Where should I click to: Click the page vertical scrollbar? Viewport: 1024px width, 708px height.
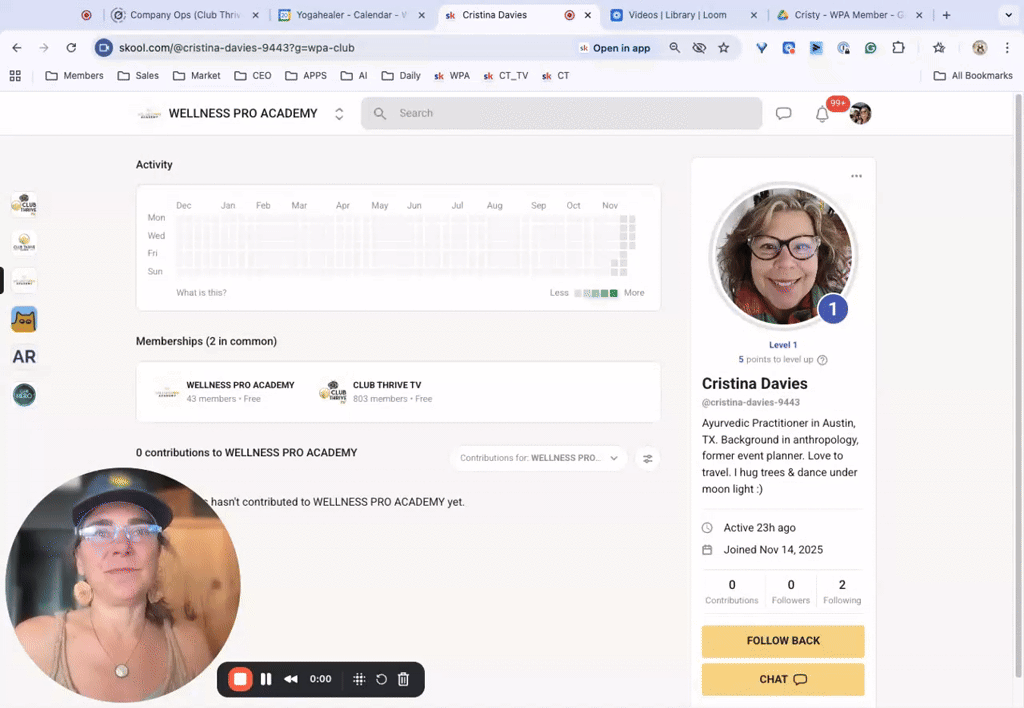[1018, 385]
